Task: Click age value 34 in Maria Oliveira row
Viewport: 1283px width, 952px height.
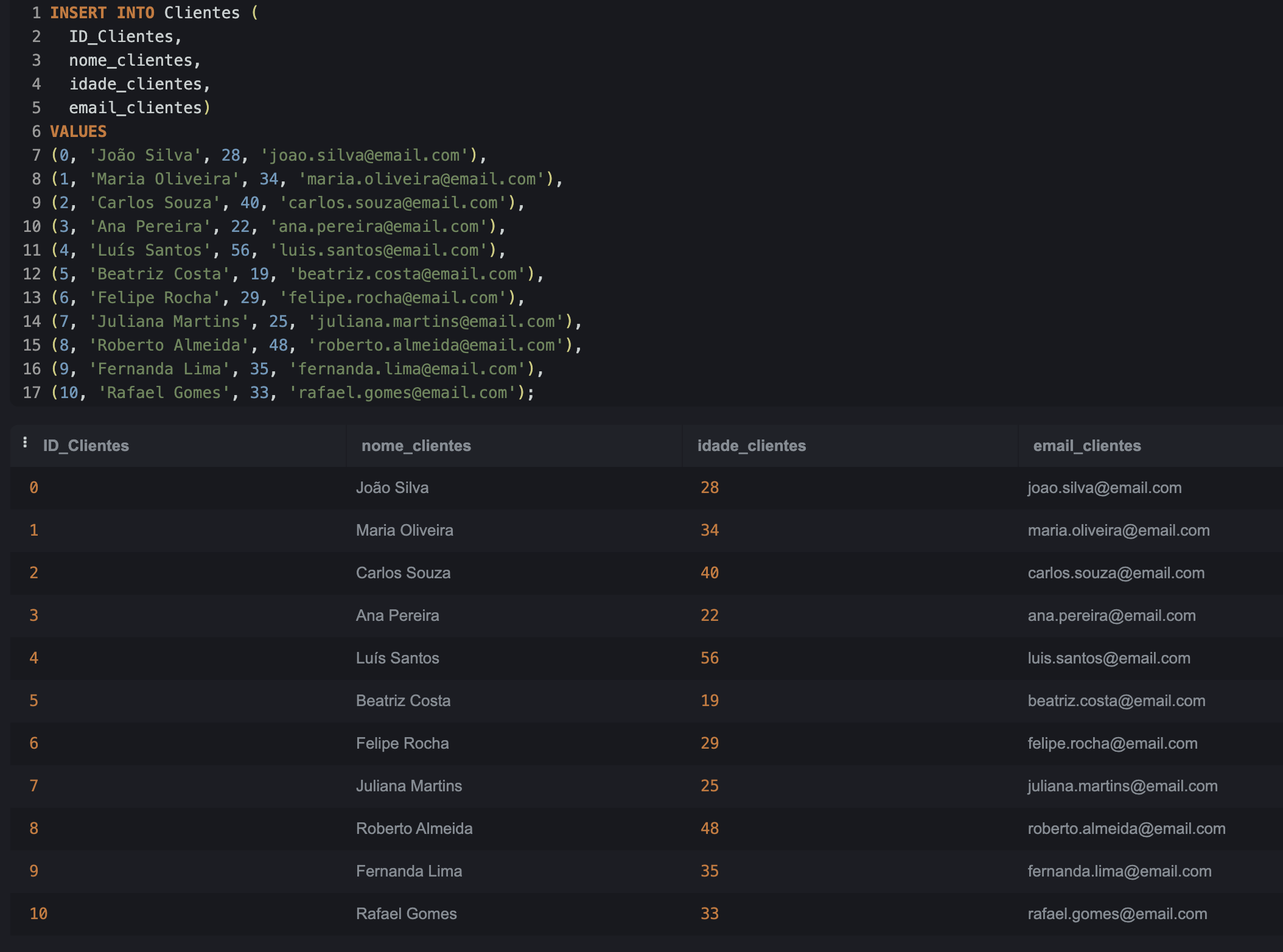Action: (x=710, y=530)
